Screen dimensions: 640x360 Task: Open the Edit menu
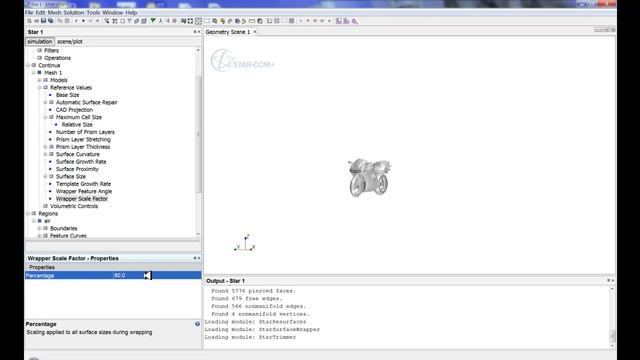click(40, 13)
